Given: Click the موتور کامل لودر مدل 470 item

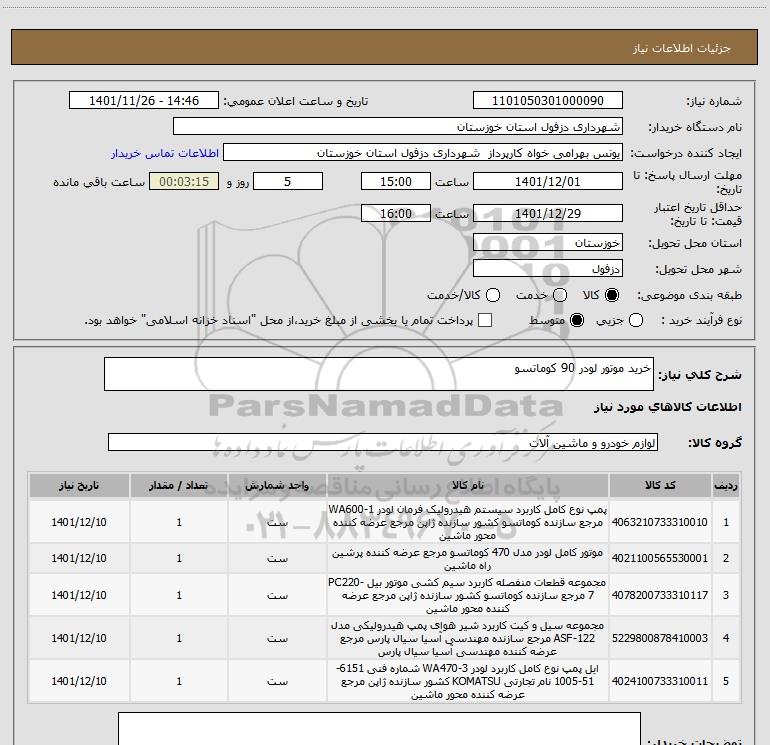Looking at the screenshot, I should (x=468, y=559).
